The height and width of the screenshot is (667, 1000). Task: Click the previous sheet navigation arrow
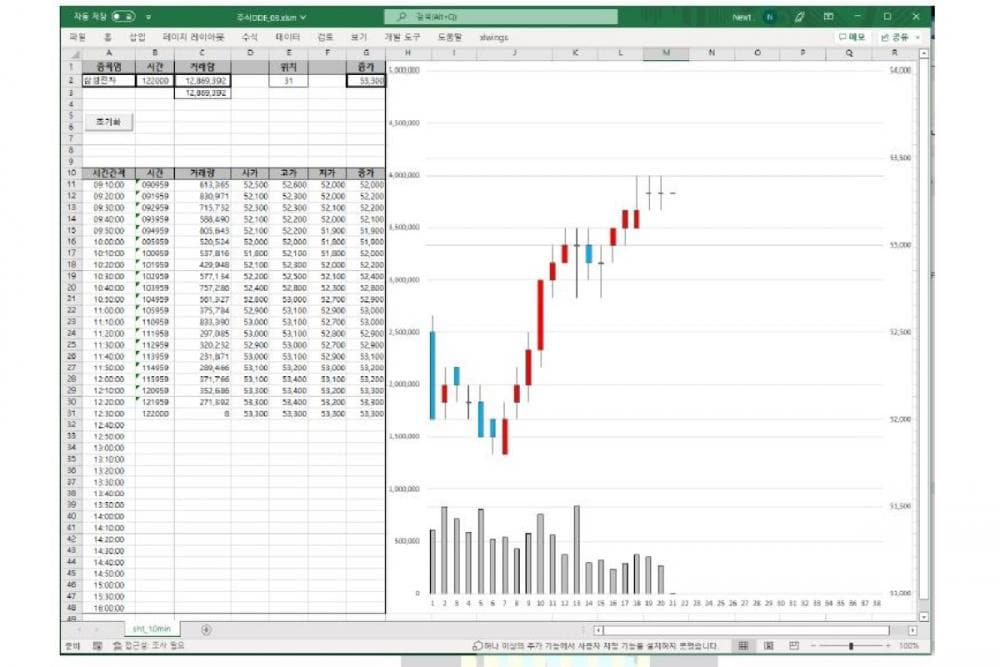(x=78, y=630)
